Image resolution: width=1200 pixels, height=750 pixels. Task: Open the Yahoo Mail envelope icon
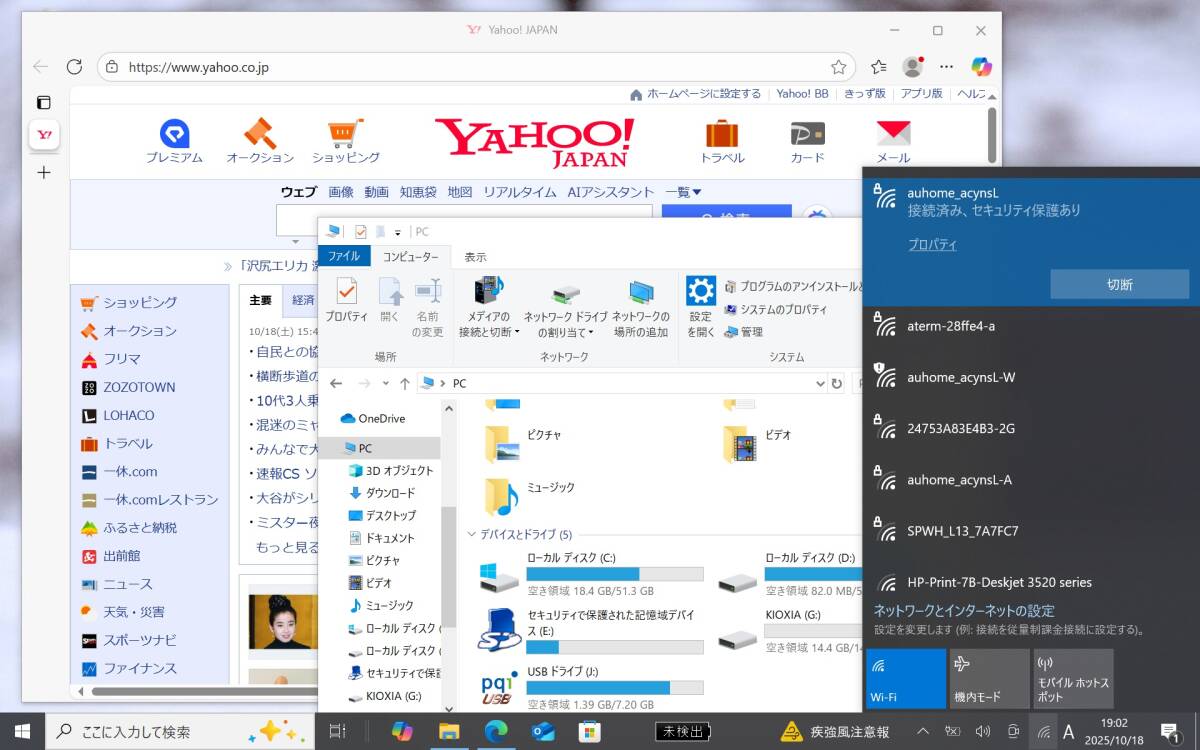pos(893,134)
